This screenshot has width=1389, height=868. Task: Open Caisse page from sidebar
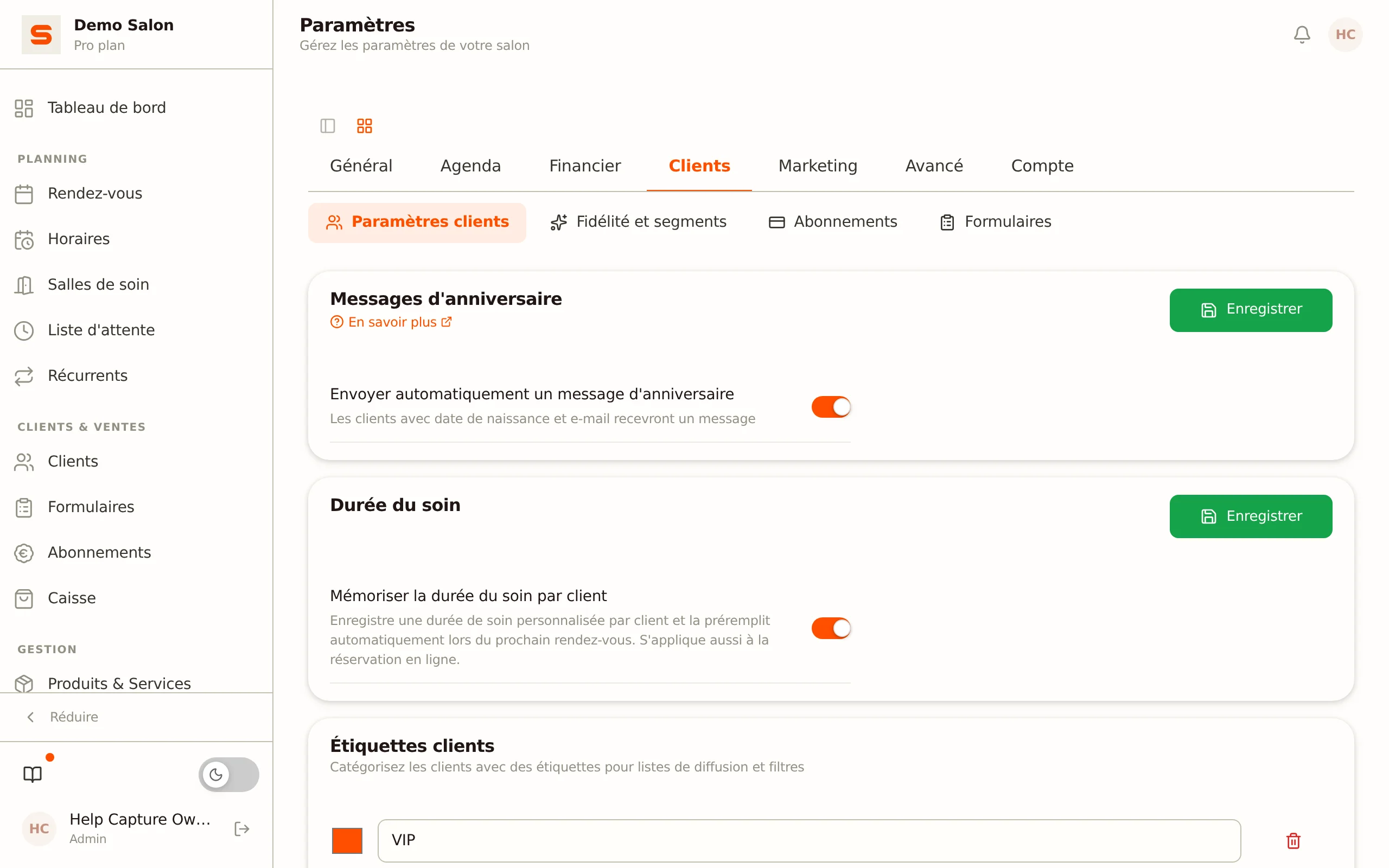(x=72, y=598)
